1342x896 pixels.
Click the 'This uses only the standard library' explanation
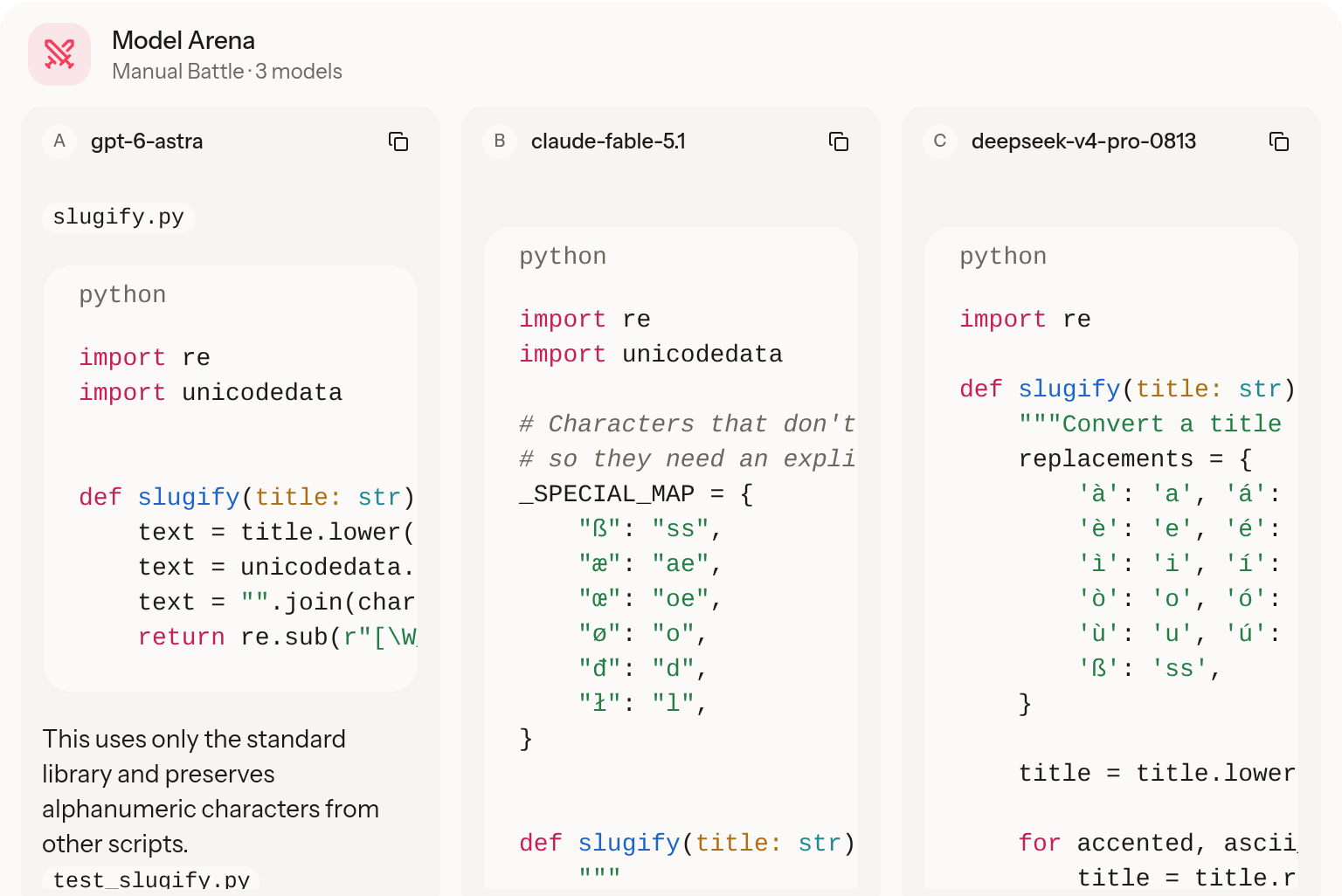point(211,791)
